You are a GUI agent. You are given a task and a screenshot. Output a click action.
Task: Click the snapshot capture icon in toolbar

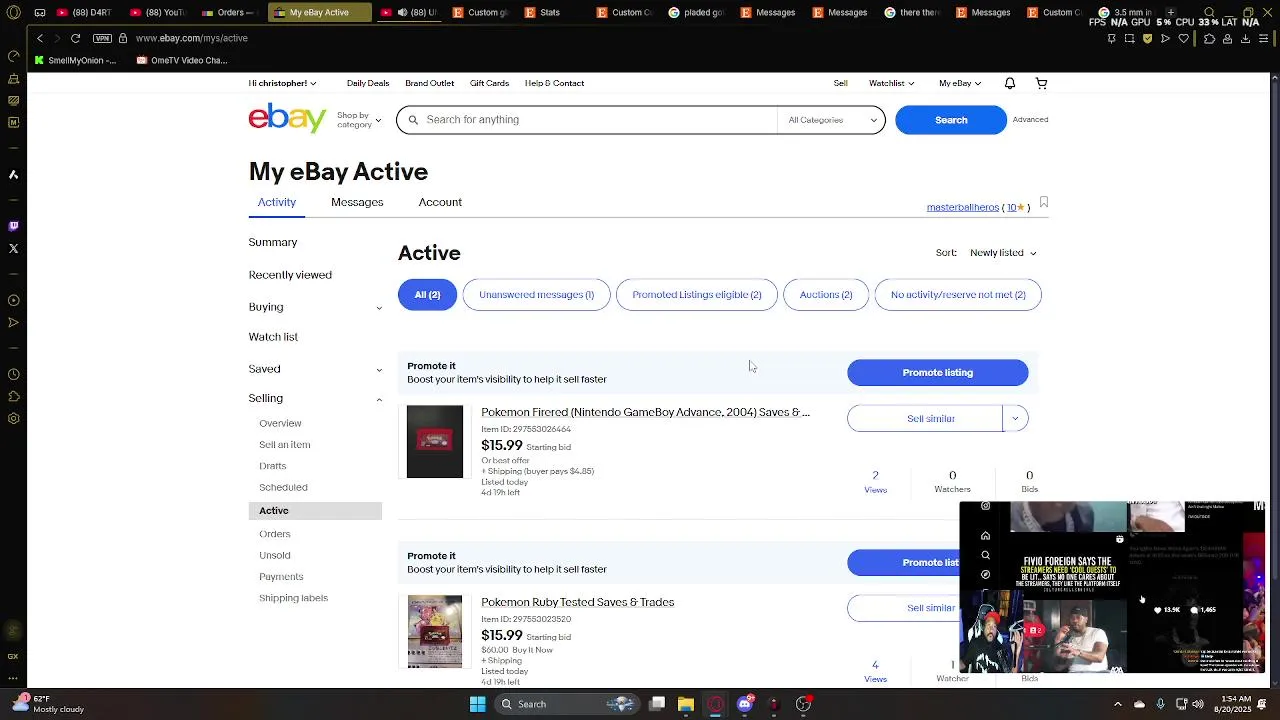(x=1130, y=39)
